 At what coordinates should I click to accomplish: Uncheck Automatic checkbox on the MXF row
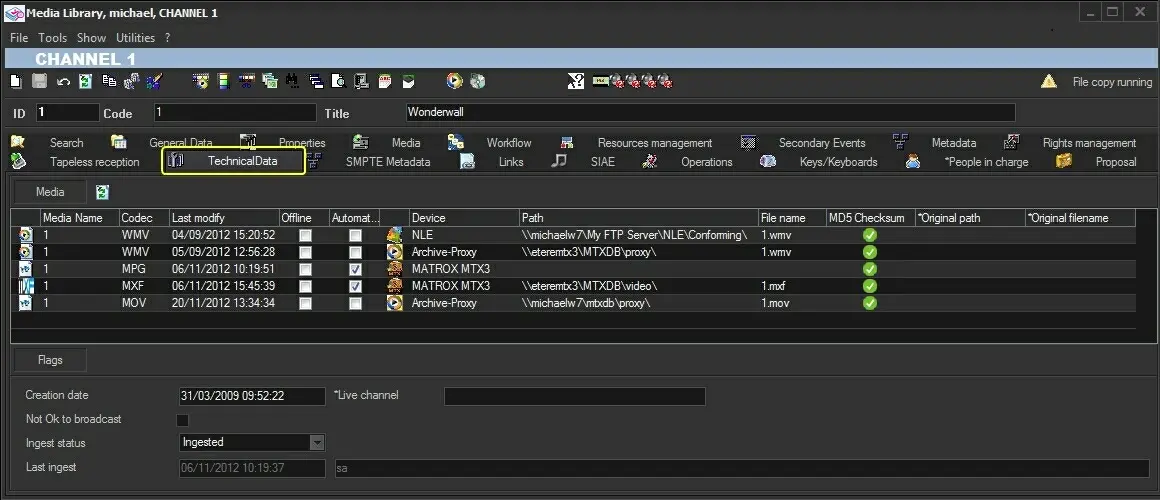(355, 286)
